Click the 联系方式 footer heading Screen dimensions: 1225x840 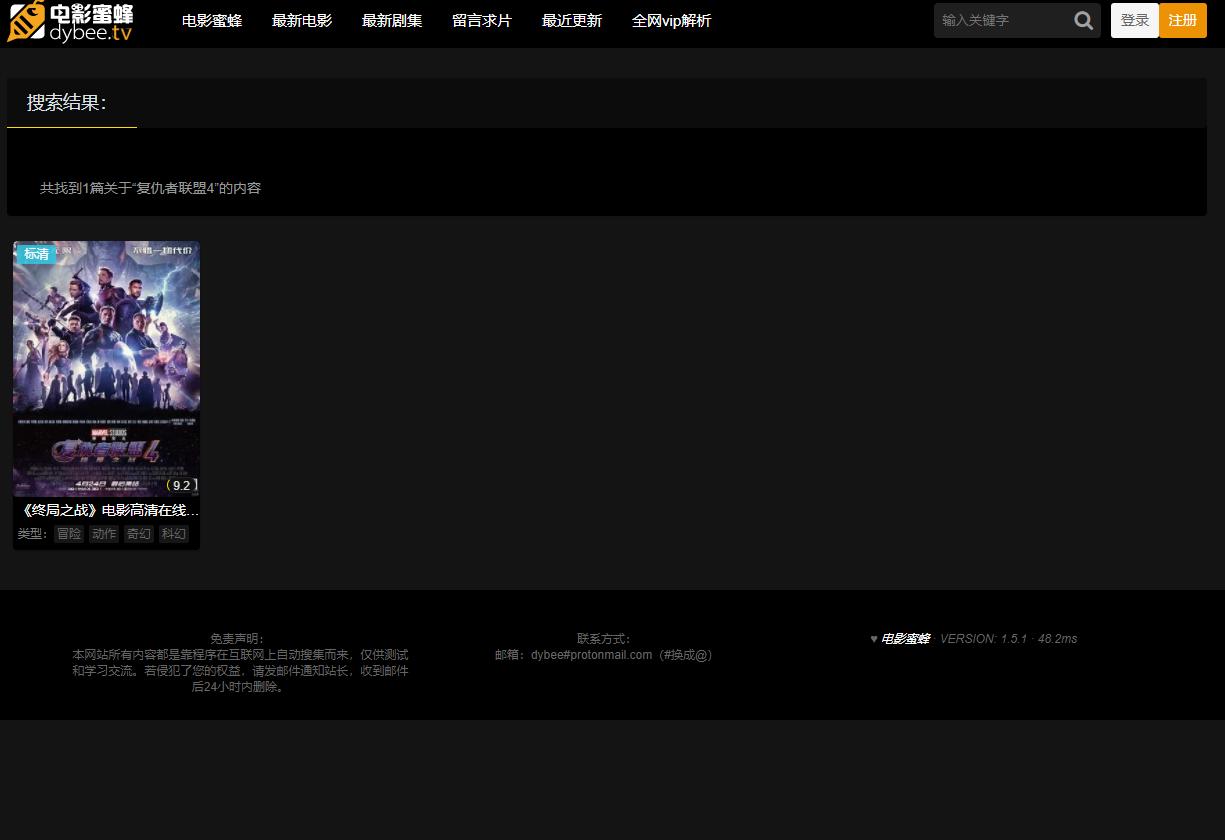[x=604, y=639]
